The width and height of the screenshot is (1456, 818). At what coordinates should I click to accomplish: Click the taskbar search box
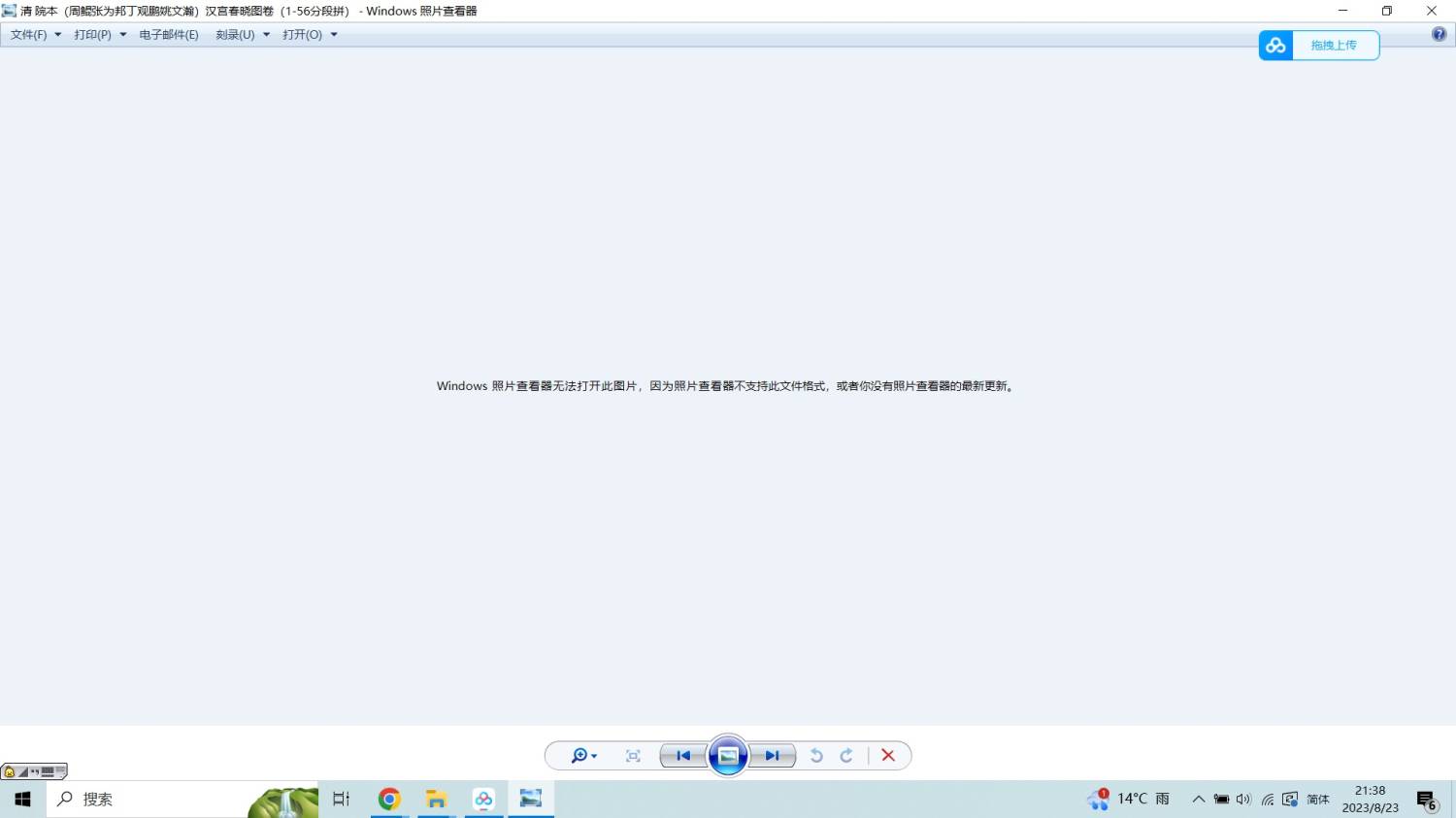click(146, 799)
